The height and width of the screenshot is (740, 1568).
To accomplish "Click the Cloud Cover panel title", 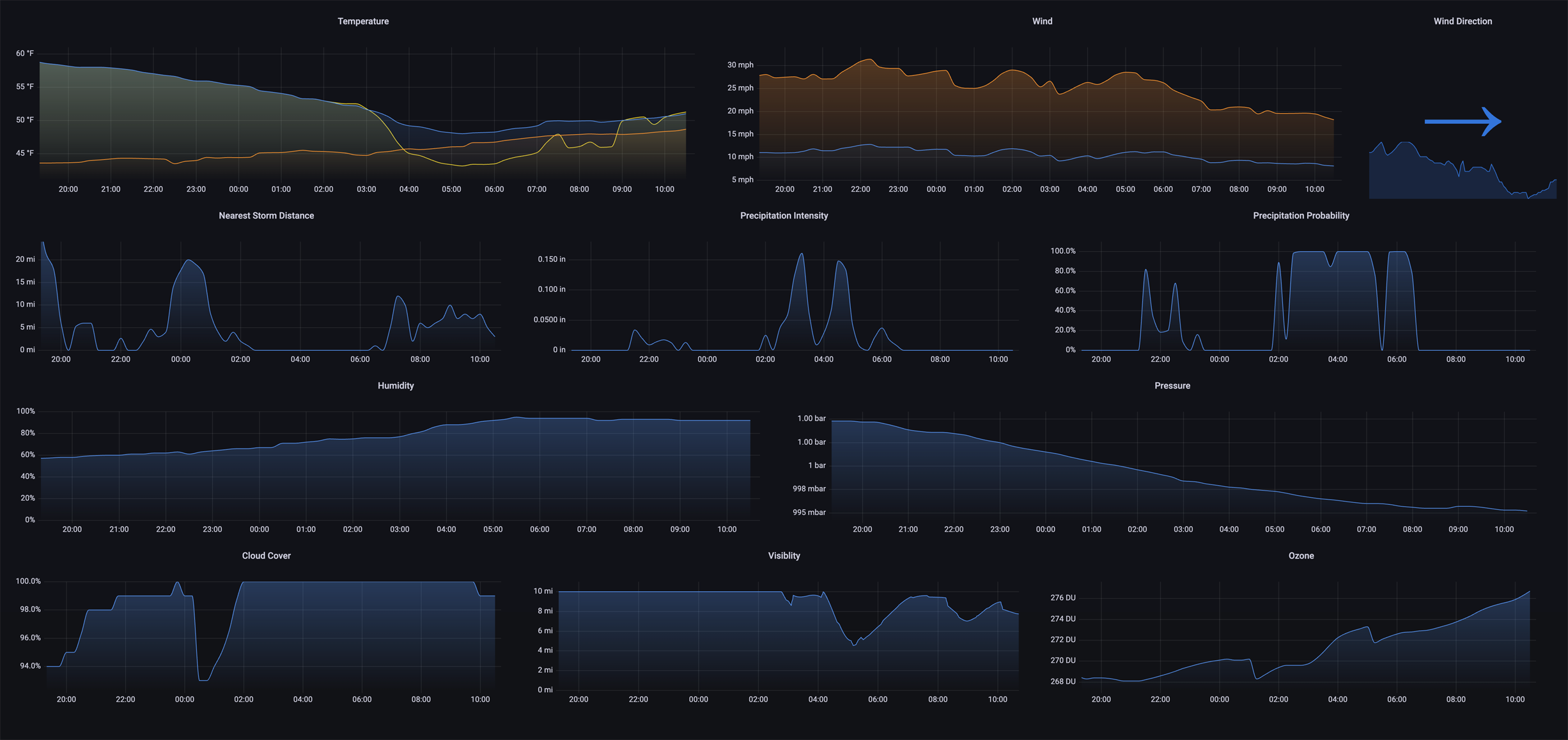I will click(x=266, y=555).
